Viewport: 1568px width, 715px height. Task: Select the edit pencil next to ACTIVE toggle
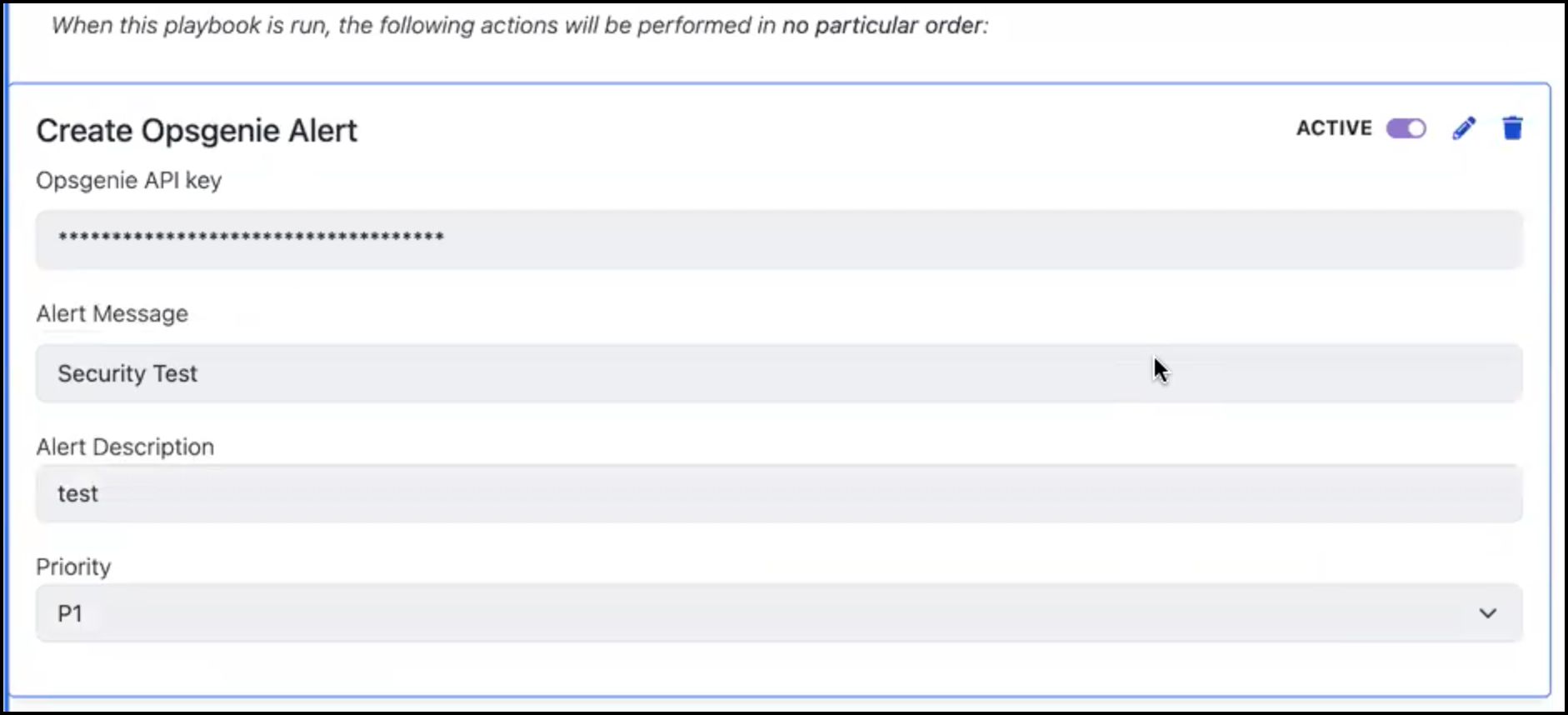click(x=1464, y=128)
